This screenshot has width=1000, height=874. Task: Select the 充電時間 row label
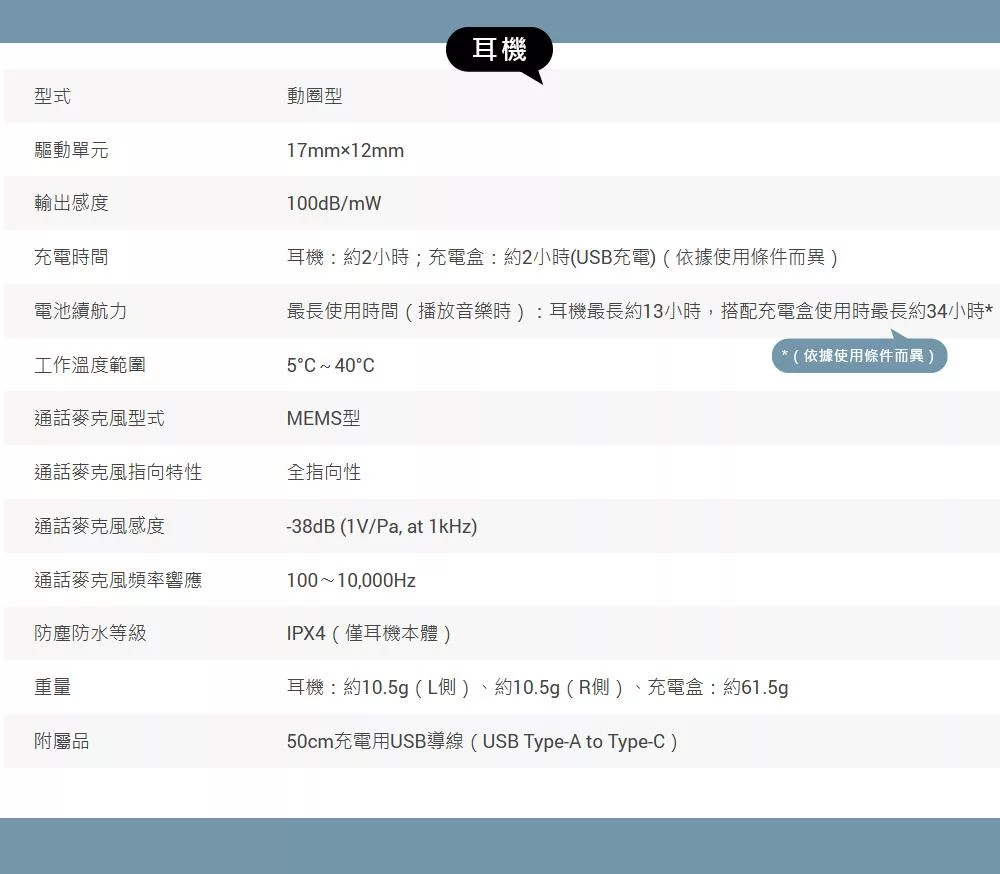click(x=71, y=258)
